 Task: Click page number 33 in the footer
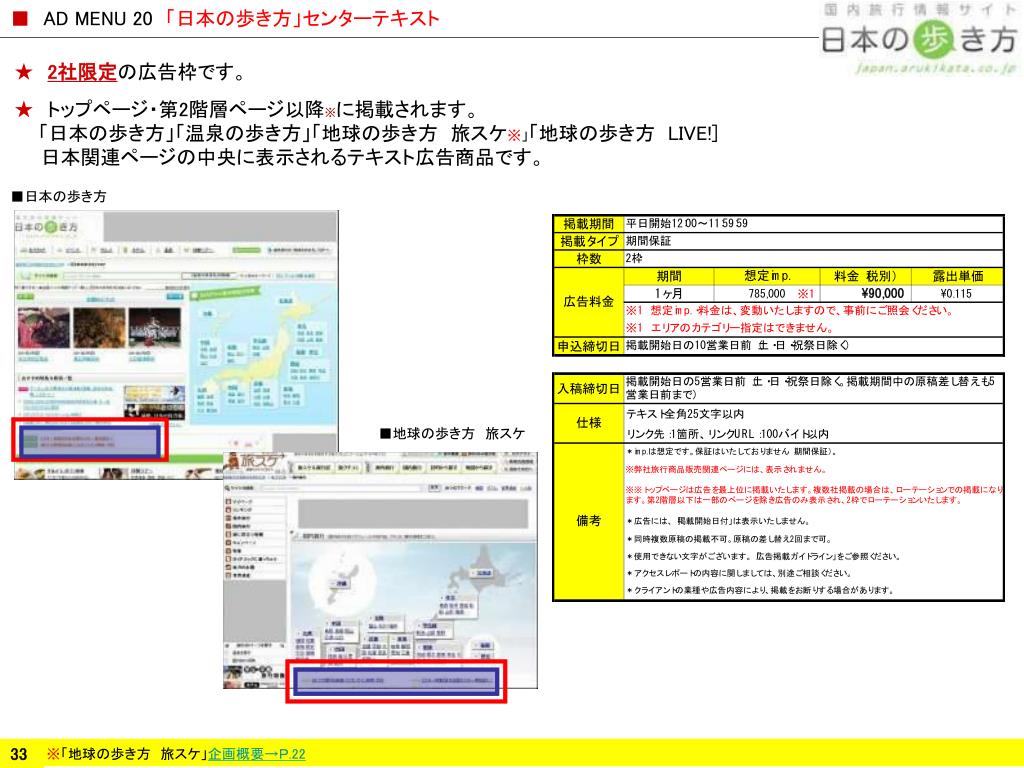(x=19, y=754)
